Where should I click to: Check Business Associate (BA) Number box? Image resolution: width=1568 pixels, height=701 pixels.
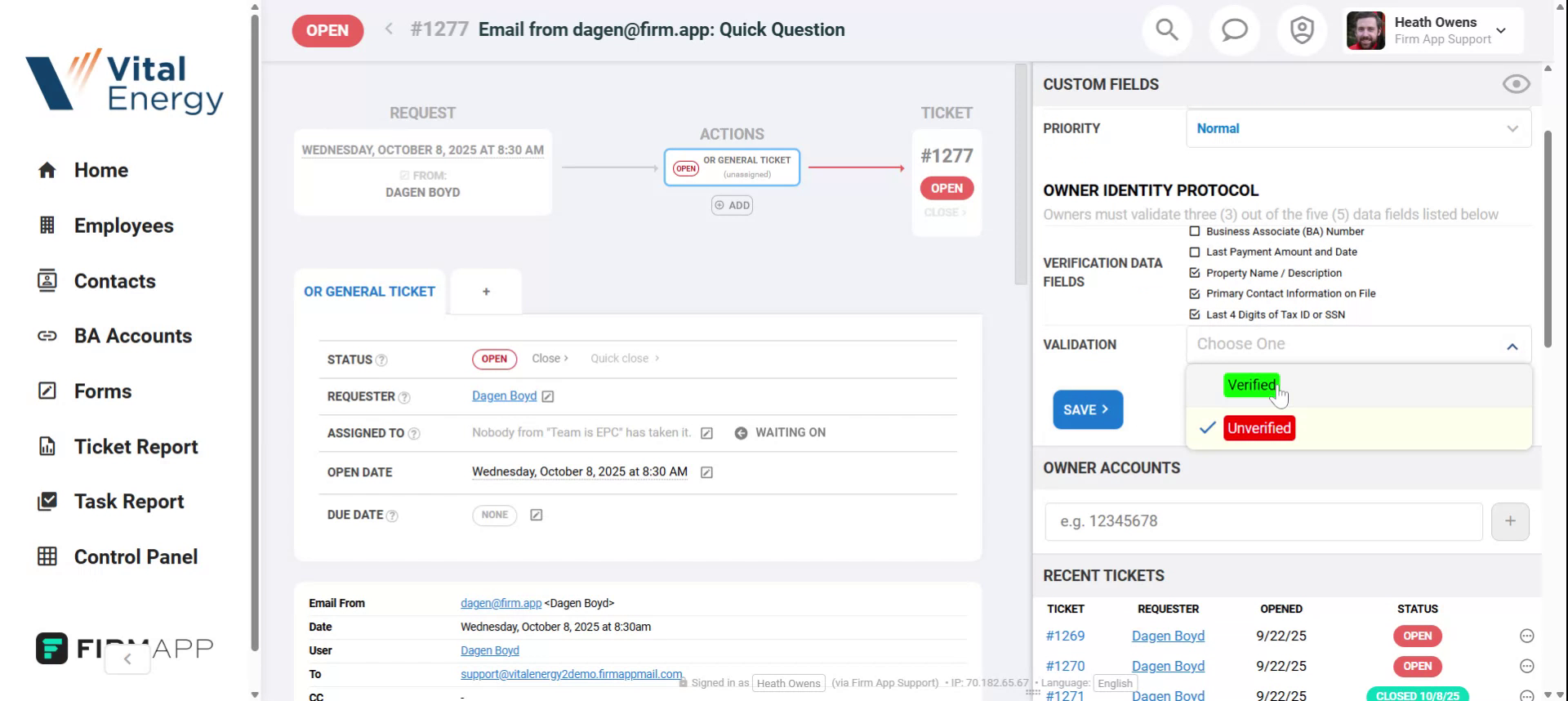click(1195, 231)
